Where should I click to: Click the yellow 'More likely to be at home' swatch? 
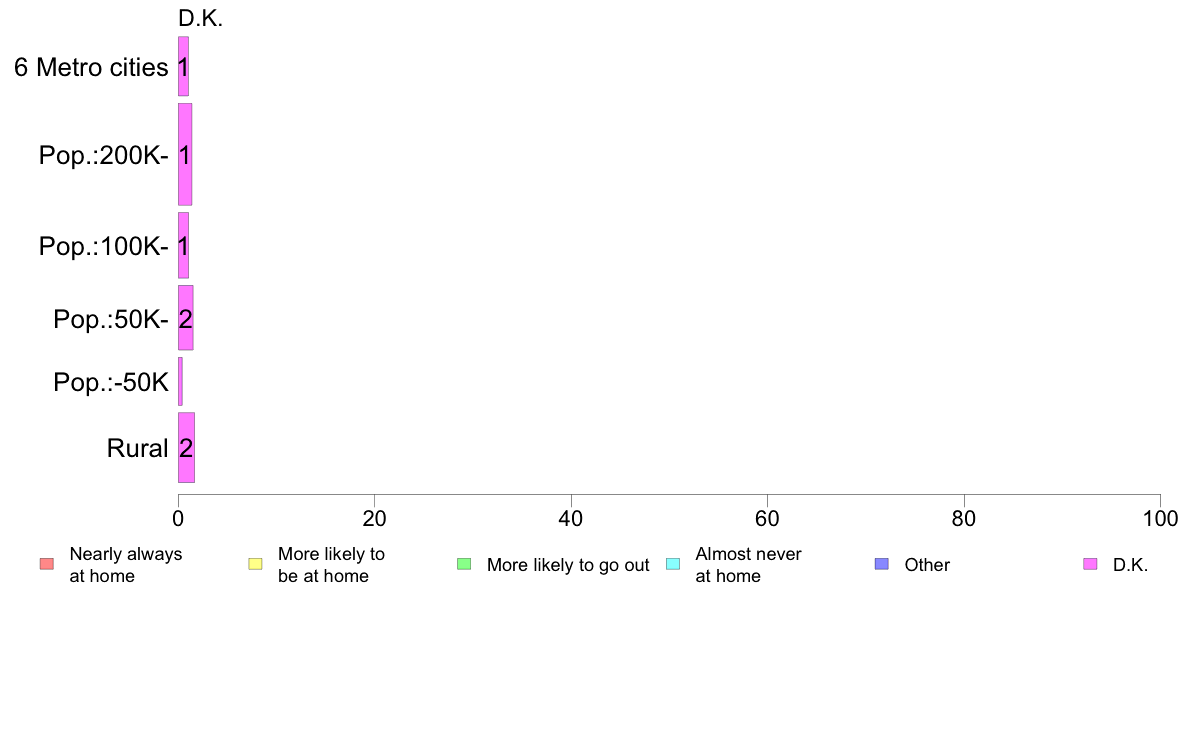255,564
